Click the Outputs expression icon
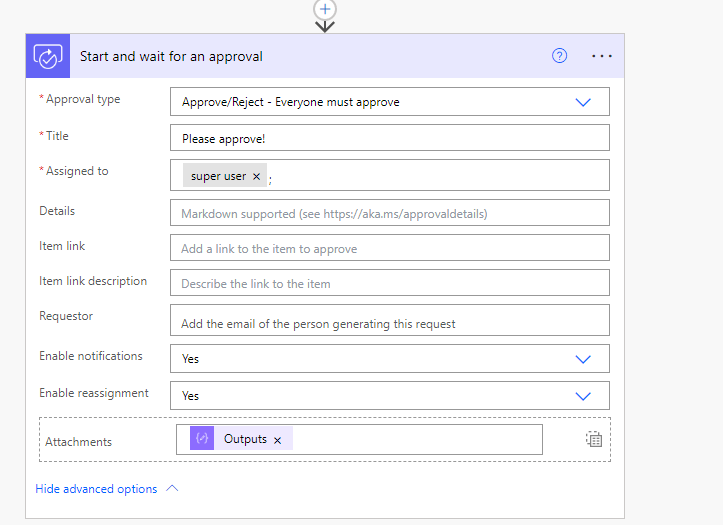This screenshot has width=723, height=525. [x=202, y=438]
